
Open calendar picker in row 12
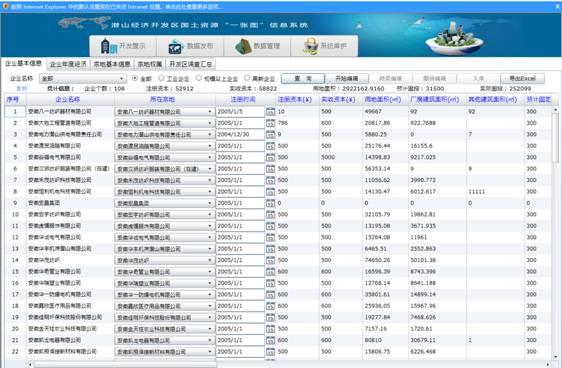point(270,238)
